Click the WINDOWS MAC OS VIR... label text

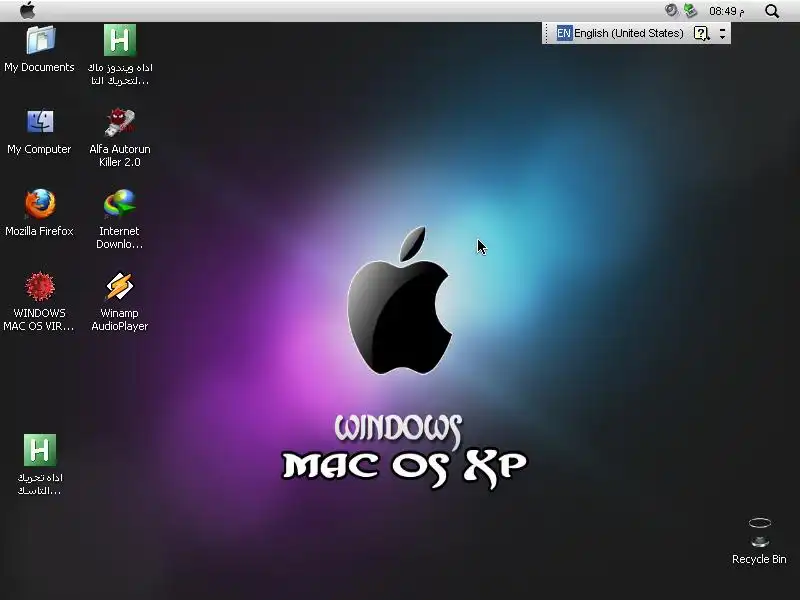39,319
